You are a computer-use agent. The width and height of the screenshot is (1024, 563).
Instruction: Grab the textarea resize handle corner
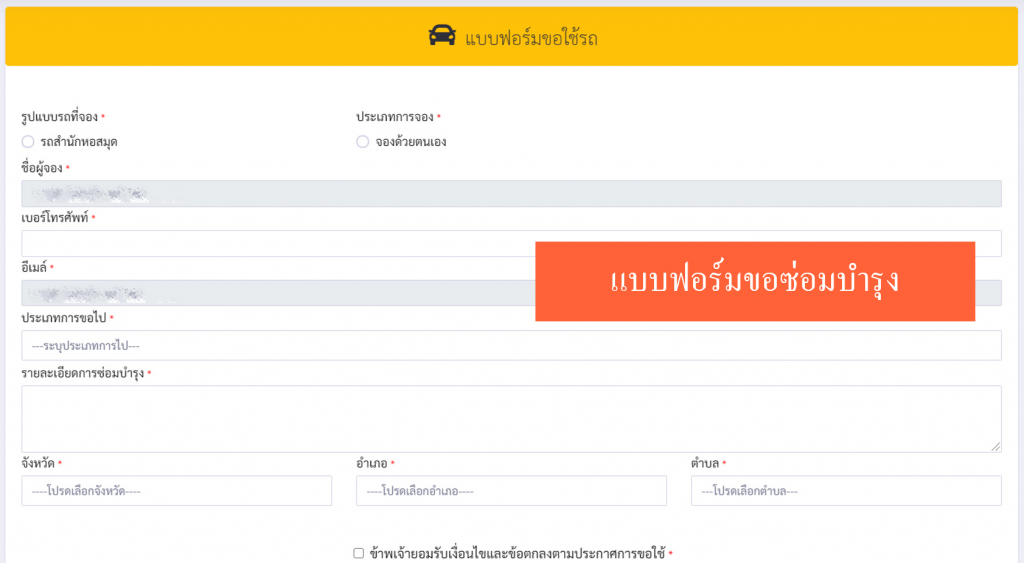pos(996,446)
